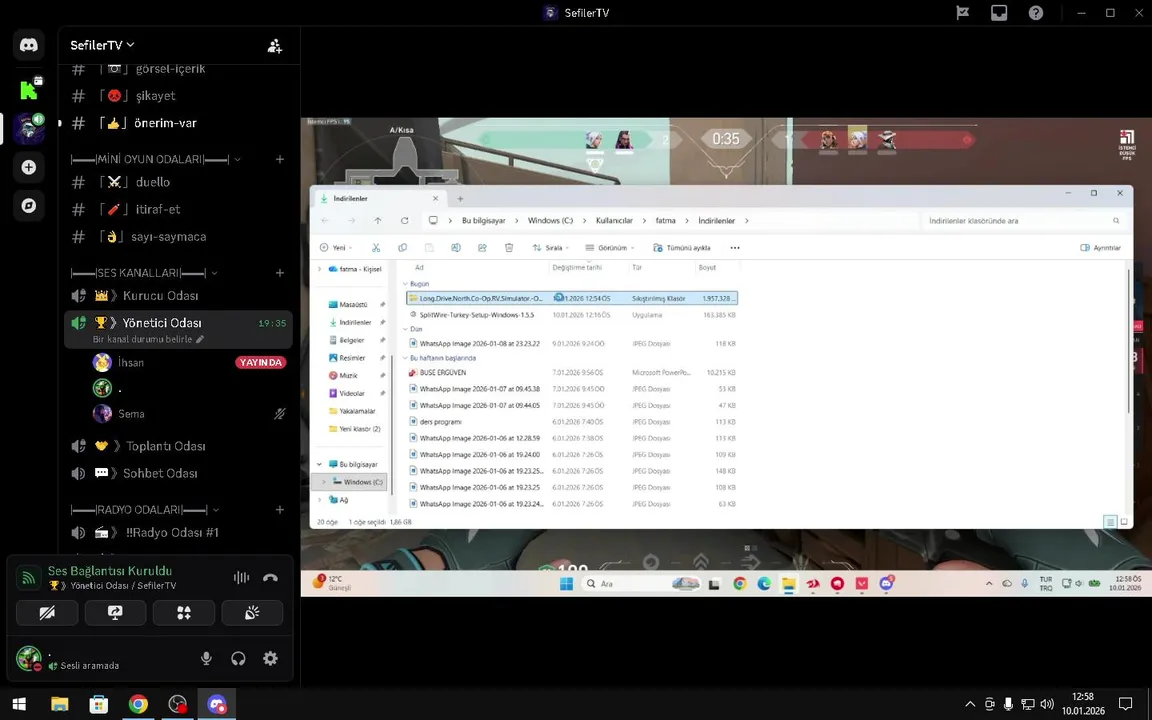Open the şikayet text channel

coord(179,96)
